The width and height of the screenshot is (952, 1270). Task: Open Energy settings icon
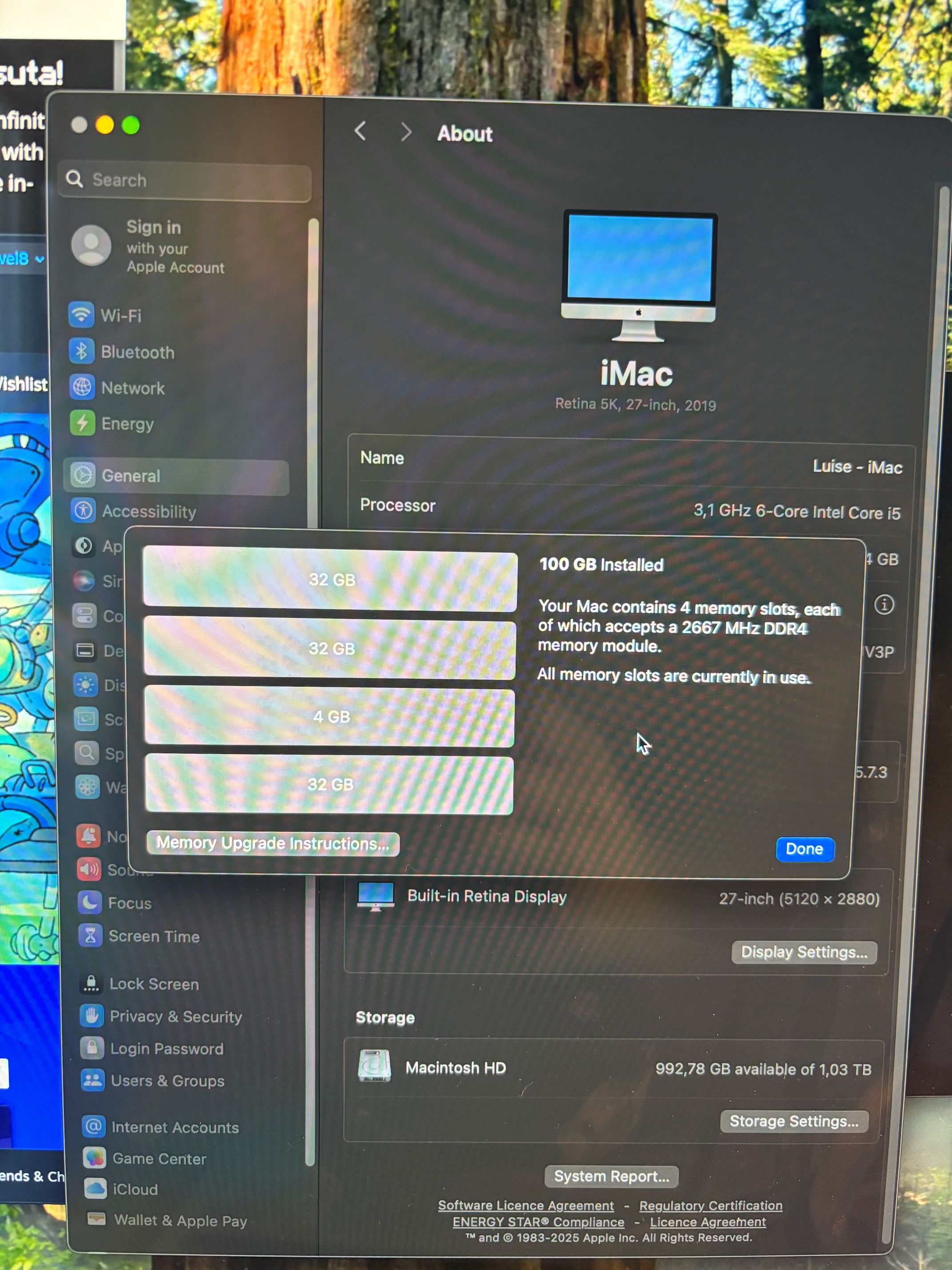pos(83,423)
